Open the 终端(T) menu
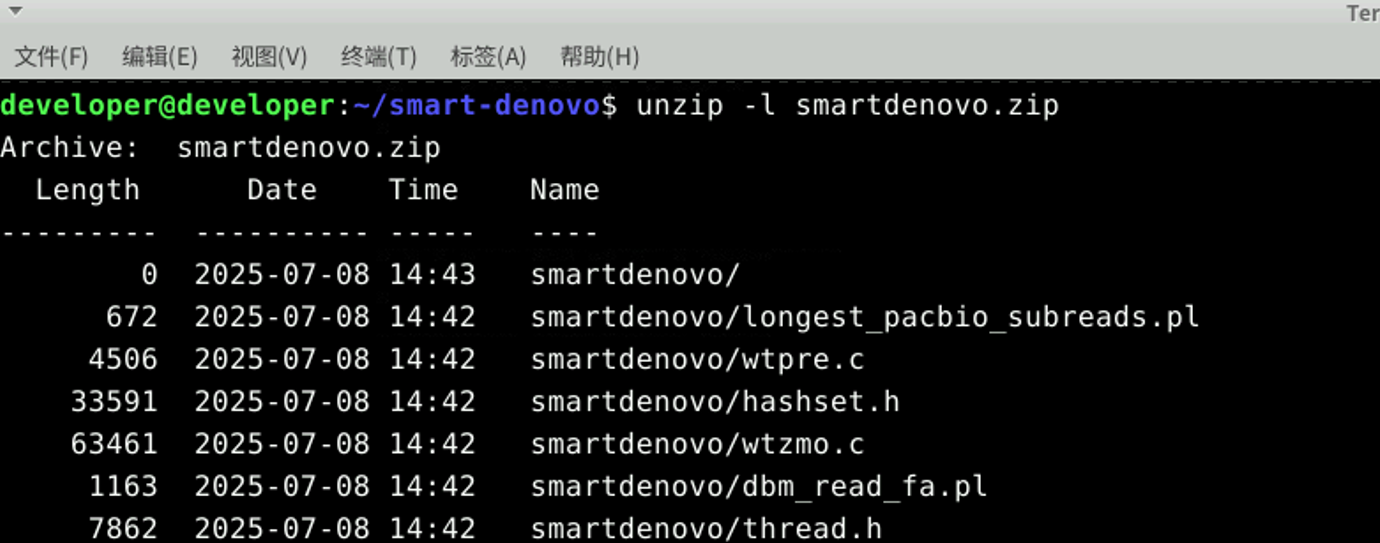 (x=379, y=57)
